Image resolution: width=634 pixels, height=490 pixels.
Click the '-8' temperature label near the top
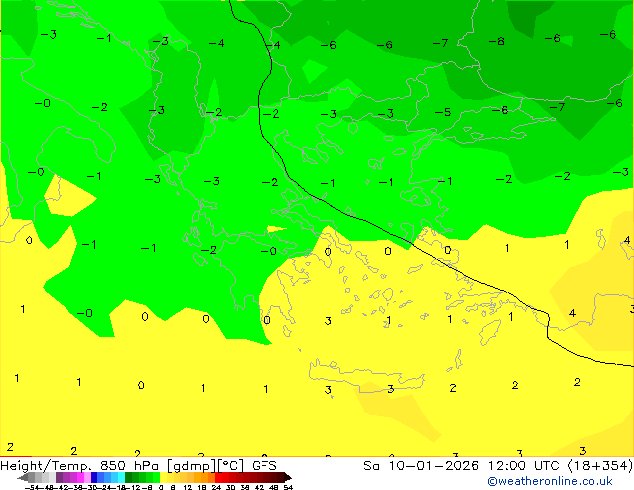[x=497, y=41]
